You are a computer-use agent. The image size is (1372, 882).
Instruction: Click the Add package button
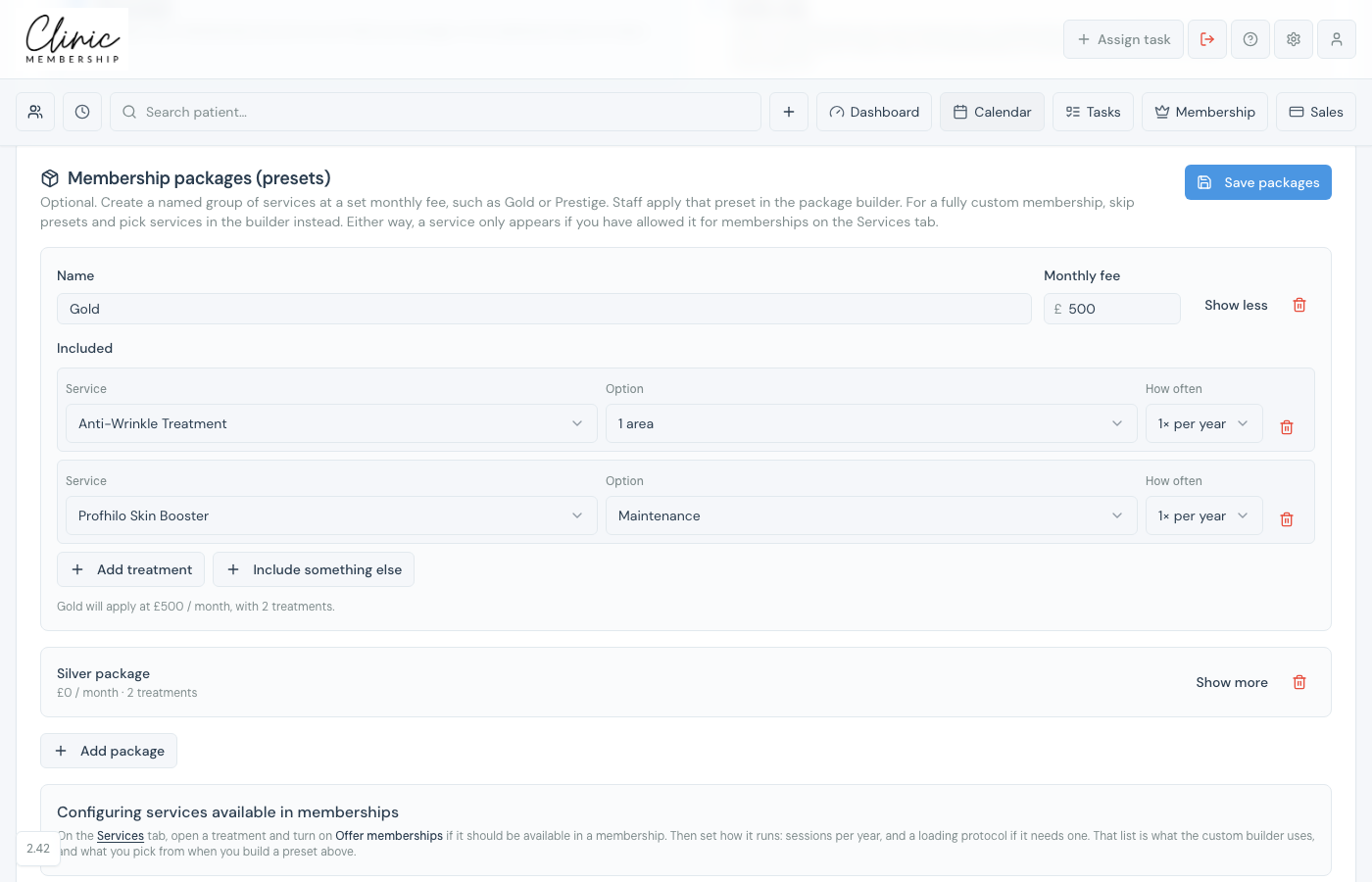tap(109, 751)
